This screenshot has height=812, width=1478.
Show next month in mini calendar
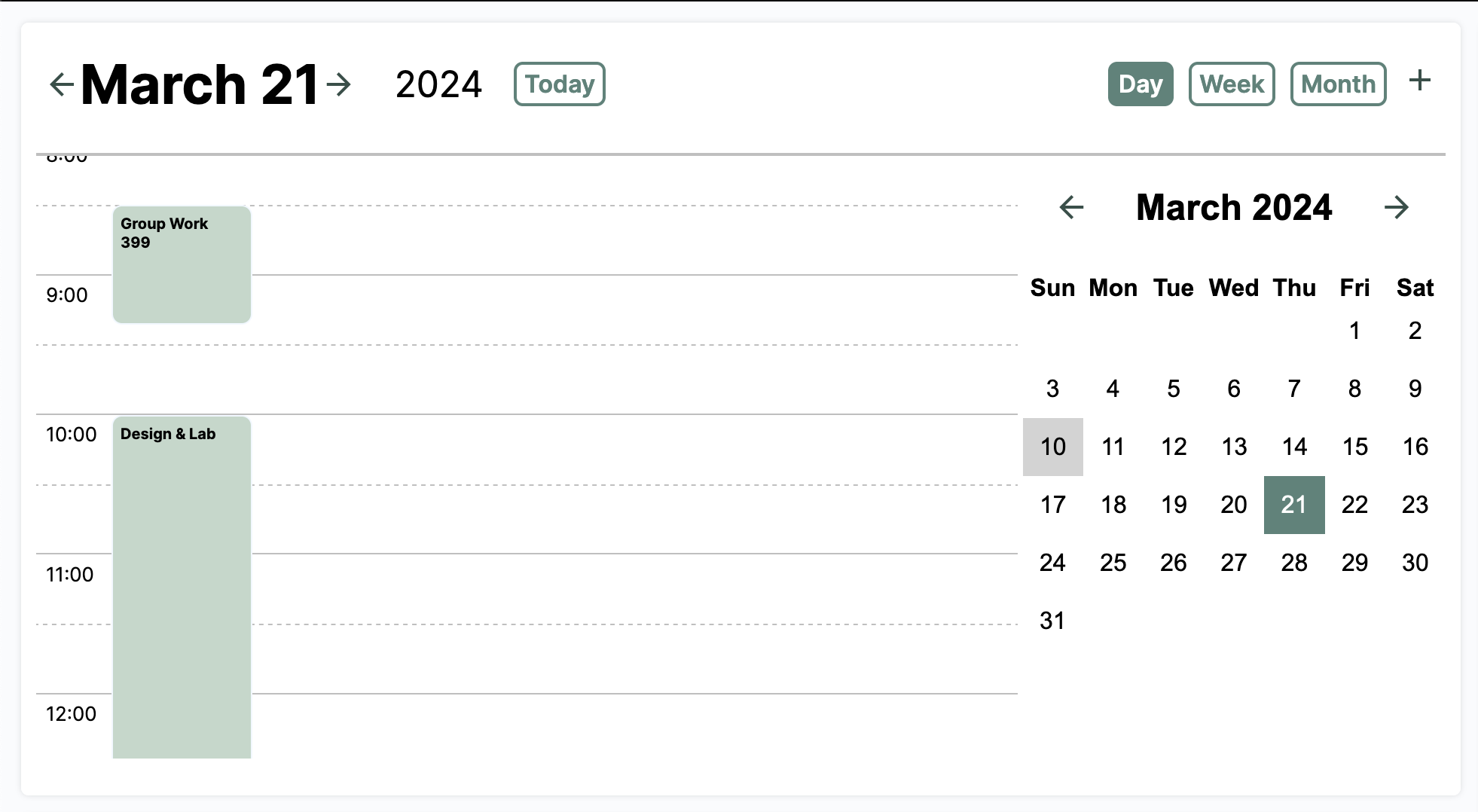1396,207
